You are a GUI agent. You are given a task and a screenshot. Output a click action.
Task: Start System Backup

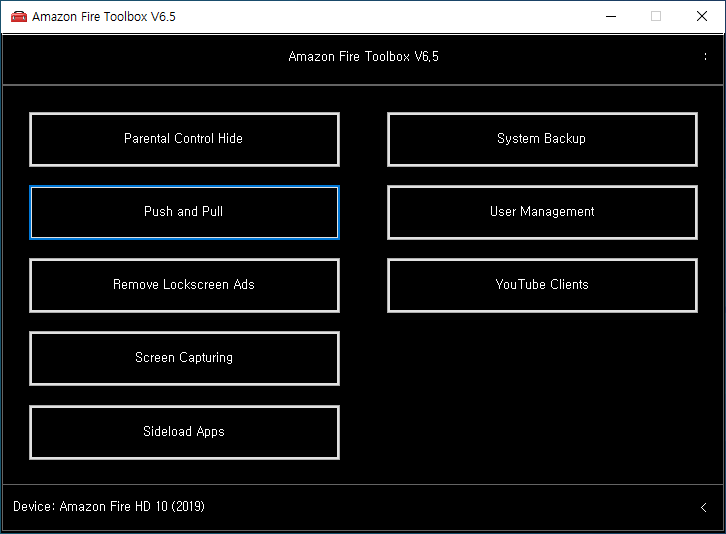pos(542,139)
